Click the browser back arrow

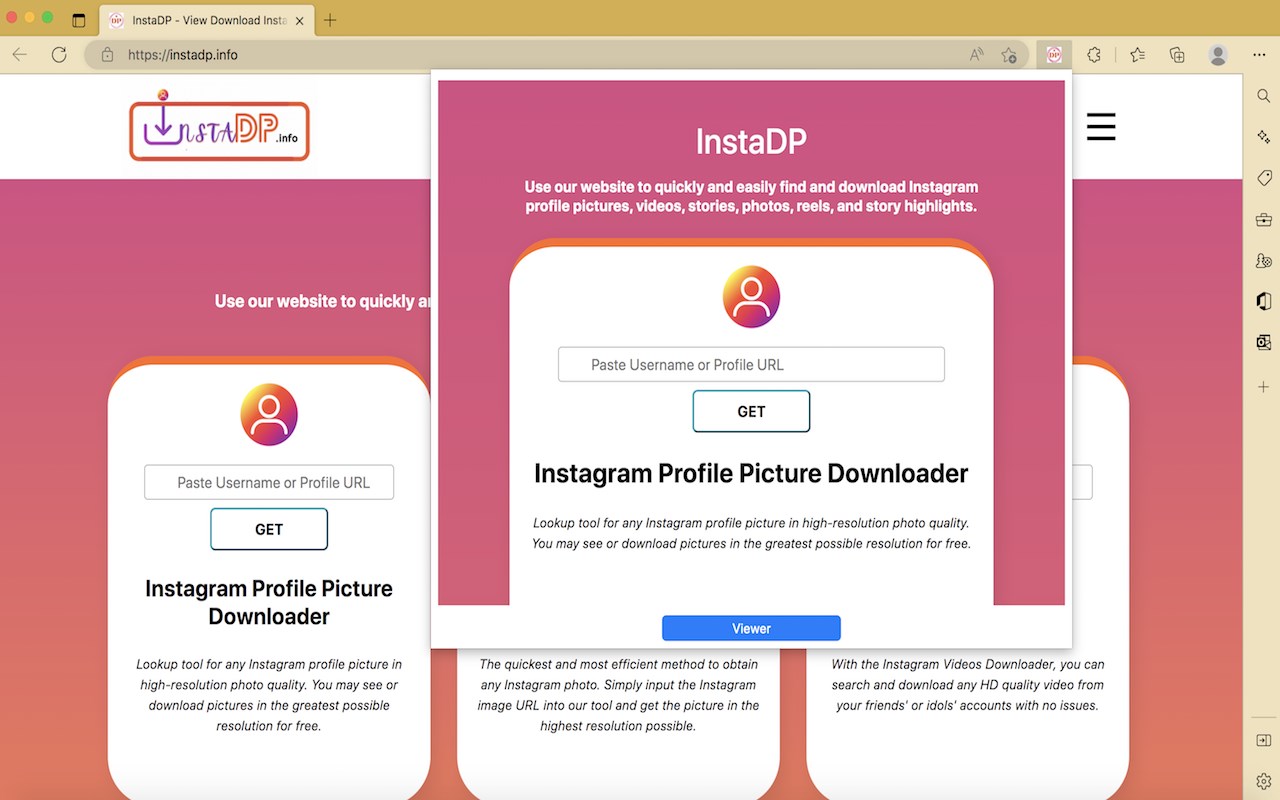tap(20, 55)
